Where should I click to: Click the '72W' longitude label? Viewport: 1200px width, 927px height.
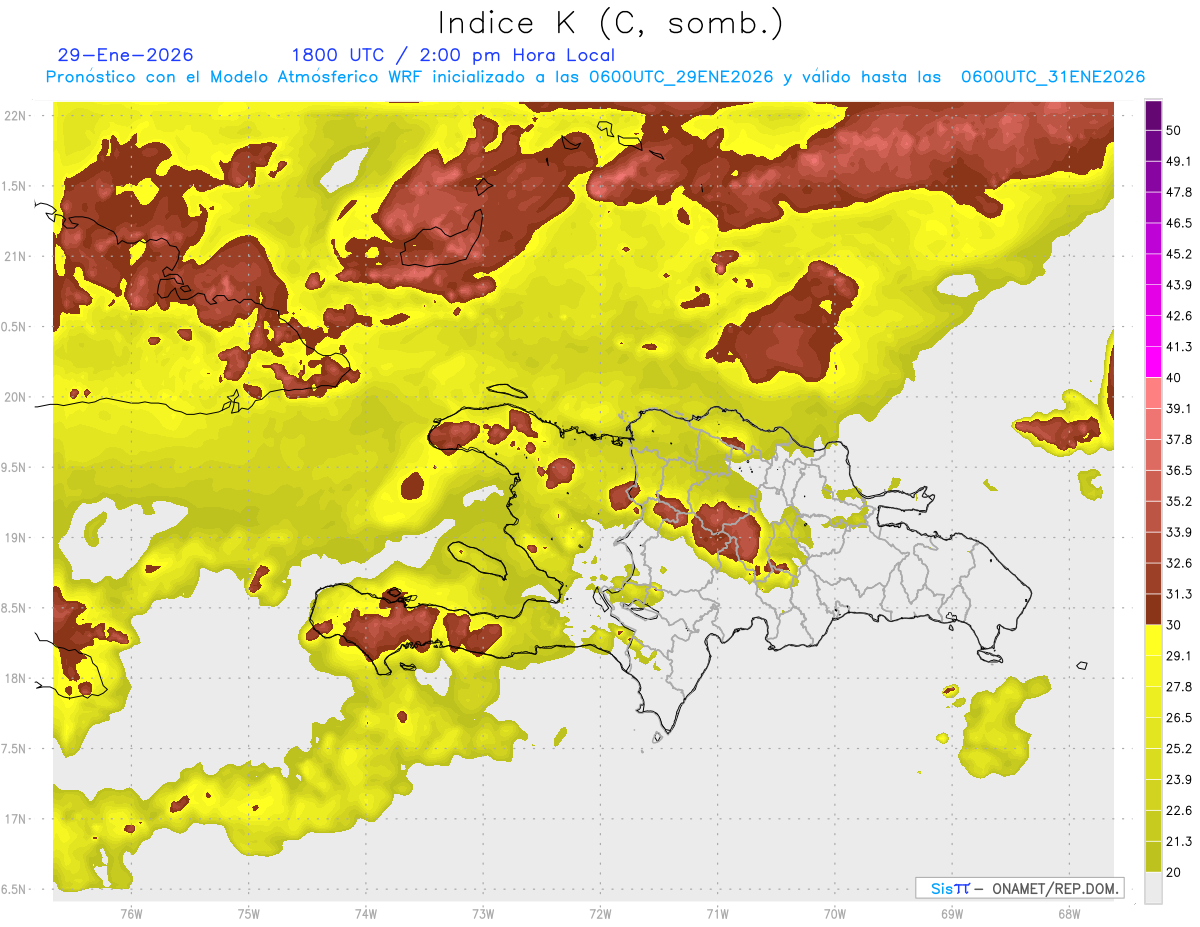tap(600, 912)
